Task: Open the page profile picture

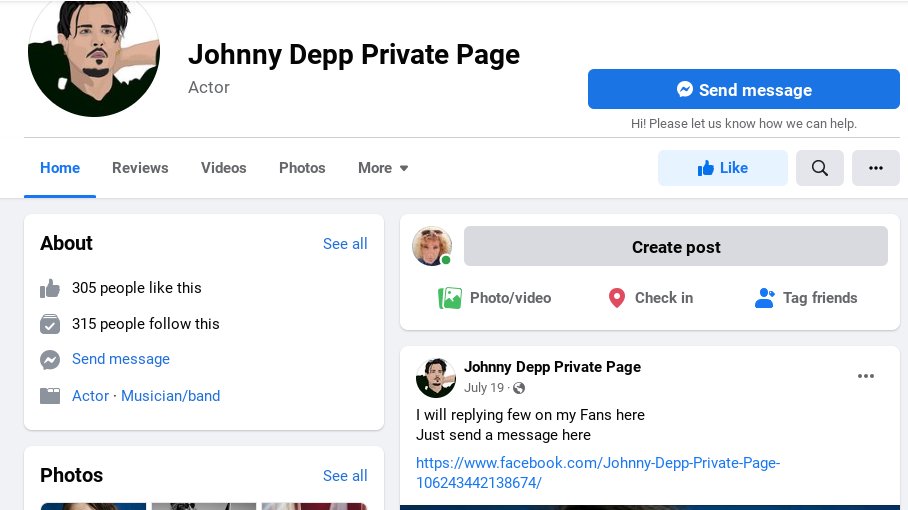Action: point(94,54)
